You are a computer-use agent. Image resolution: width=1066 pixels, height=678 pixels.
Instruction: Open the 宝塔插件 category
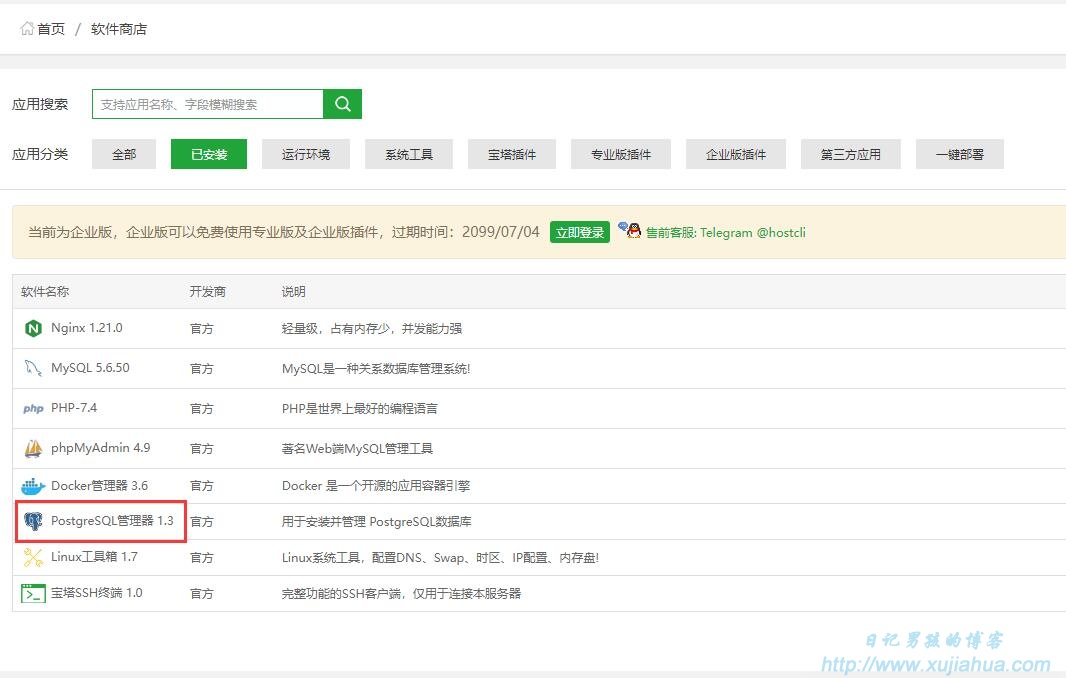click(512, 154)
